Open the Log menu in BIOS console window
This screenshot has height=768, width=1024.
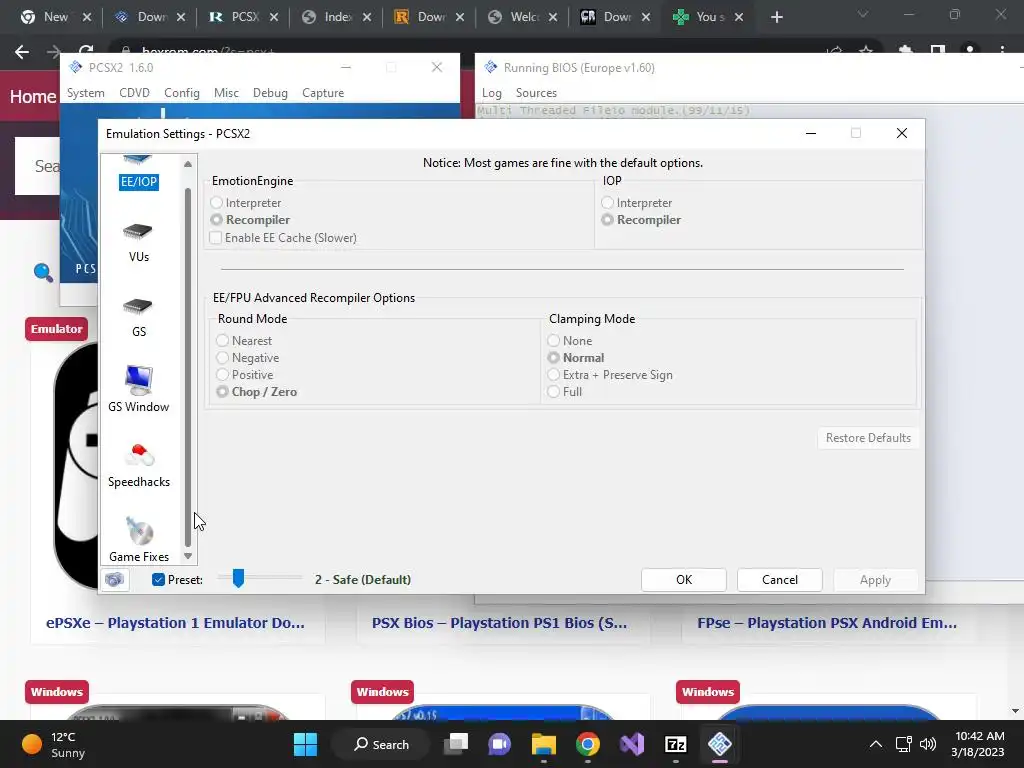(x=492, y=93)
